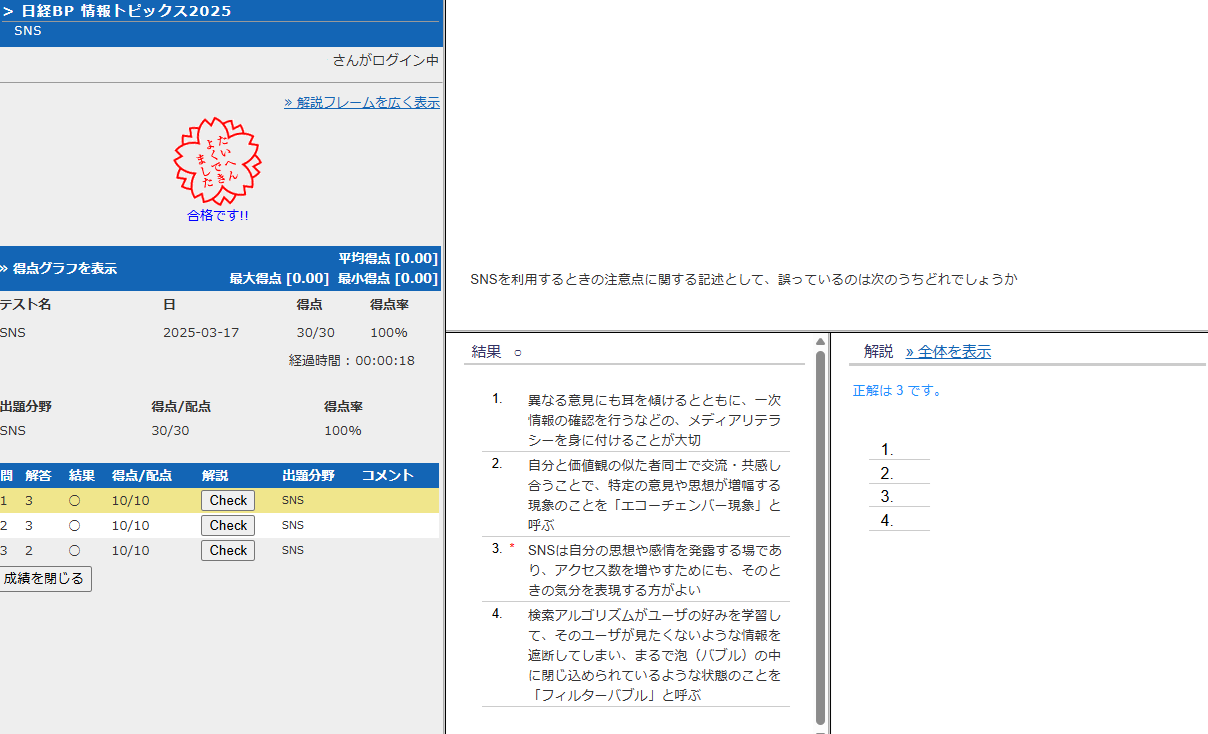The height and width of the screenshot is (734, 1208).
Task: Click the 平均得点 [0.00] value
Action: tap(388, 258)
